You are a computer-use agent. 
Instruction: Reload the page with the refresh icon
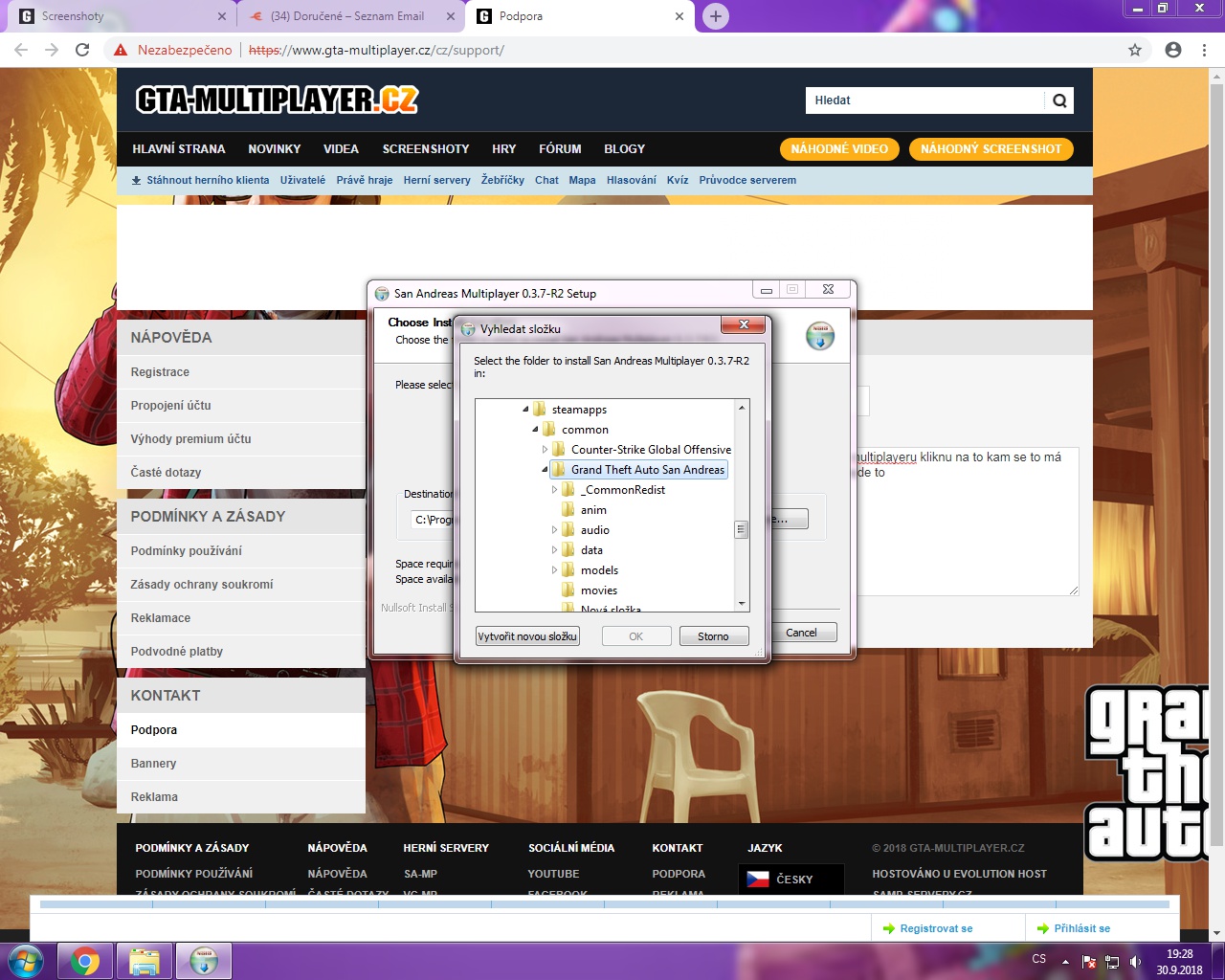[82, 50]
